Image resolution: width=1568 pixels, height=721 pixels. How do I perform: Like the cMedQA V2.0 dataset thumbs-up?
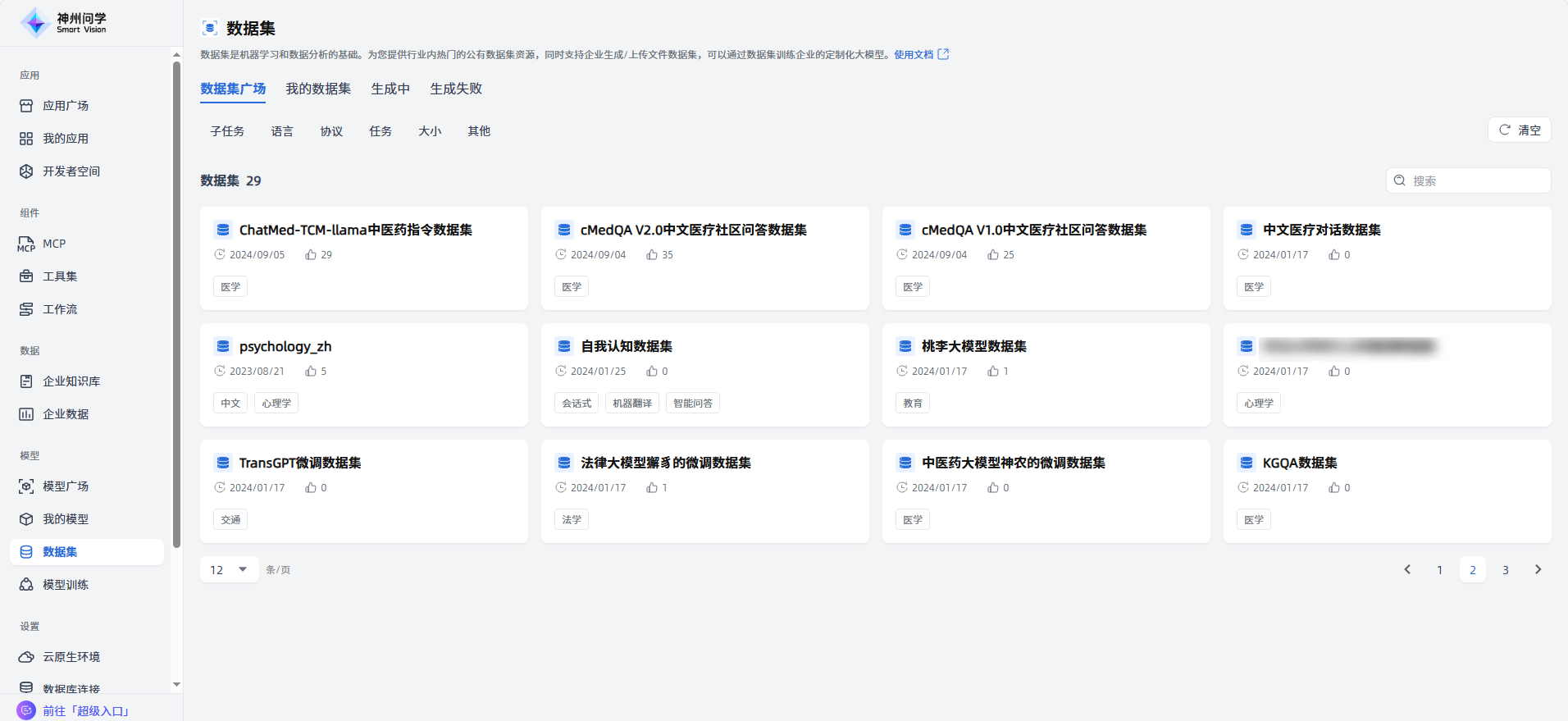tap(652, 255)
